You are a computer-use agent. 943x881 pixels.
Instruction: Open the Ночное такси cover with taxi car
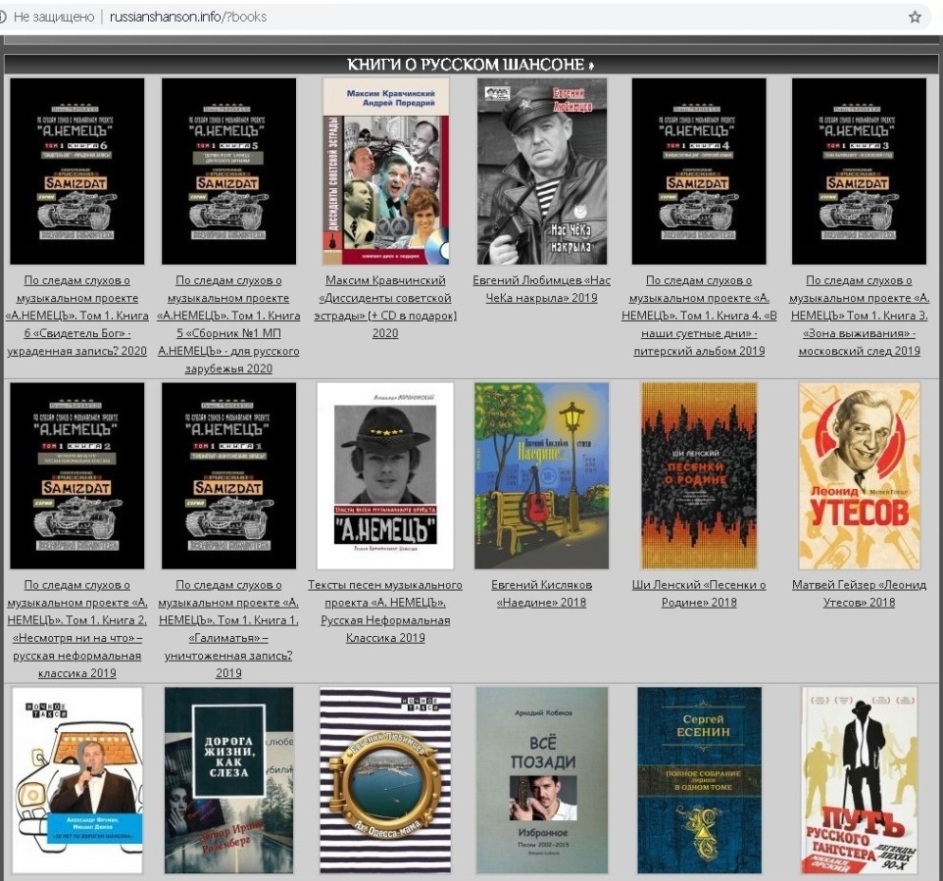point(77,781)
